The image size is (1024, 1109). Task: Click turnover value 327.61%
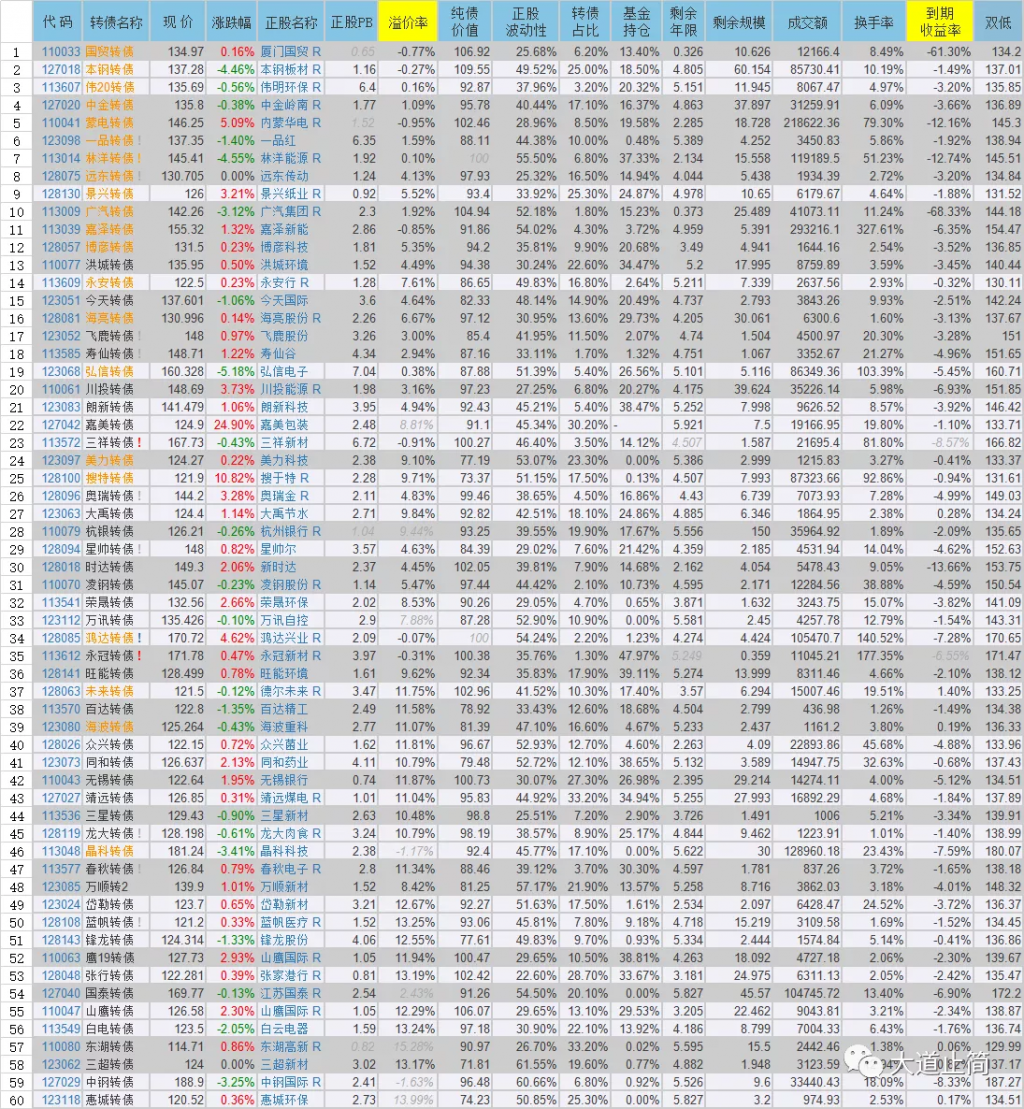(x=879, y=229)
